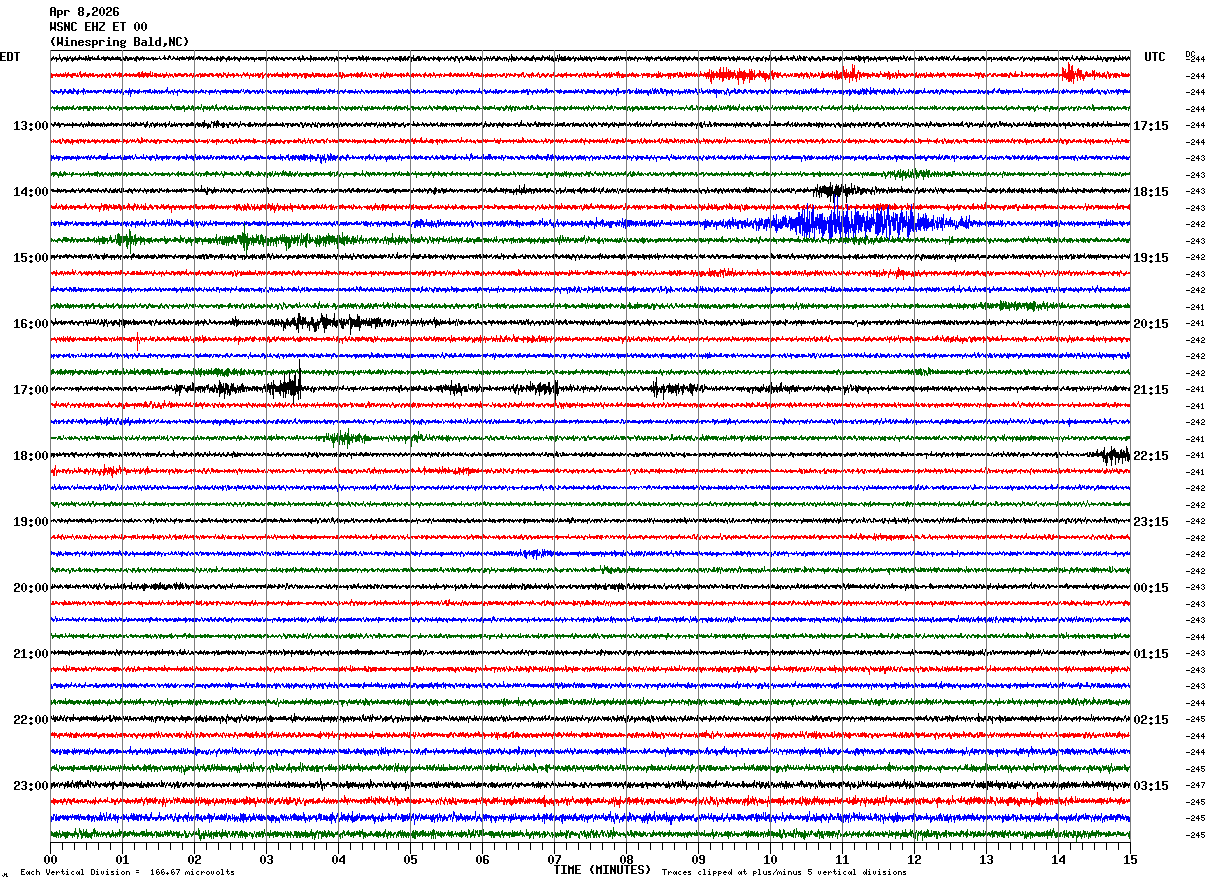1210x886 pixels.
Task: Click the Each Vertical Division microvolts note
Action: (127, 873)
